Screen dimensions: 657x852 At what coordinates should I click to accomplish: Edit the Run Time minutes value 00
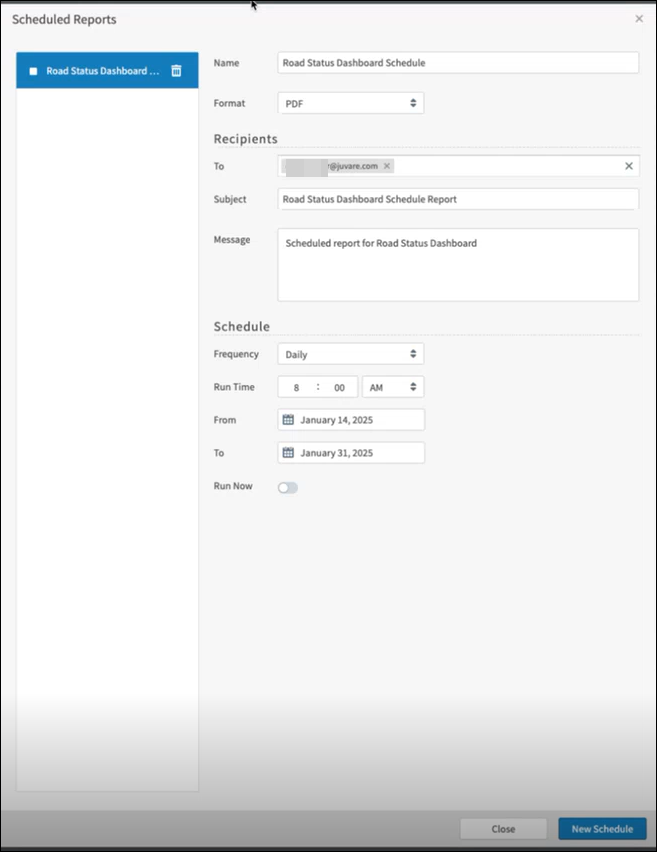click(x=340, y=387)
